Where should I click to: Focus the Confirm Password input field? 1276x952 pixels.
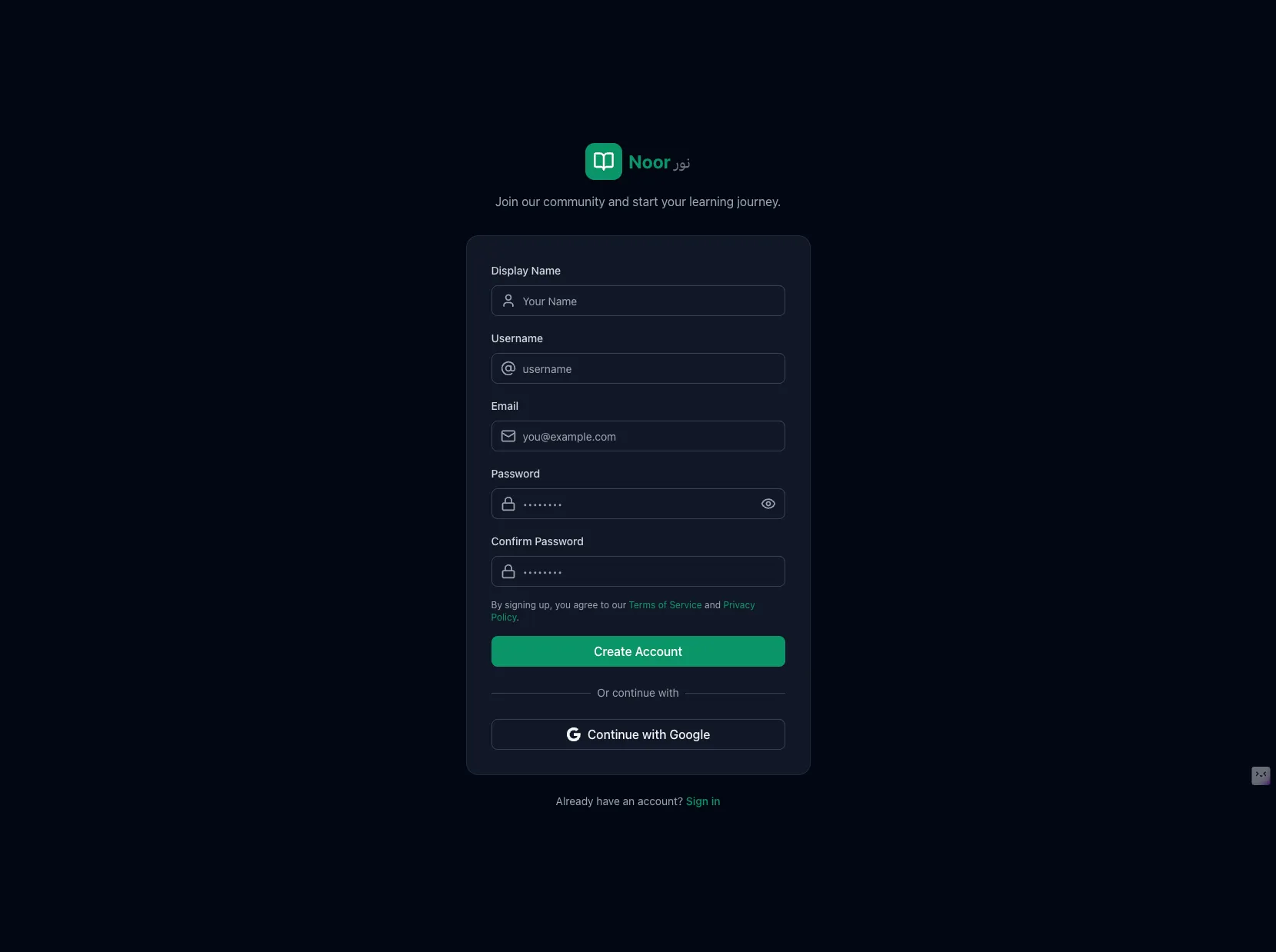[x=638, y=571]
